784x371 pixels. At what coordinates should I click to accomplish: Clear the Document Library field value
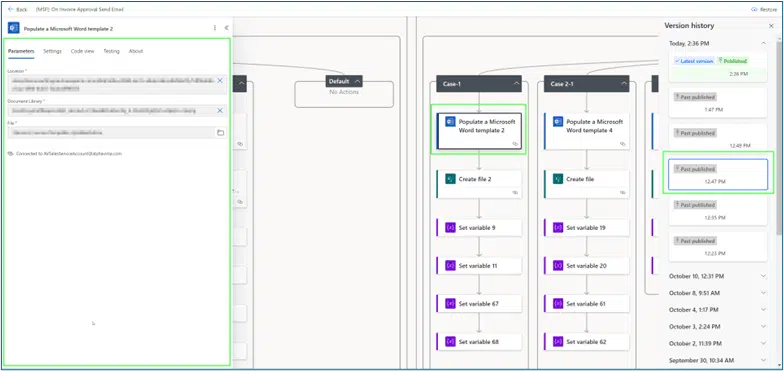point(220,110)
